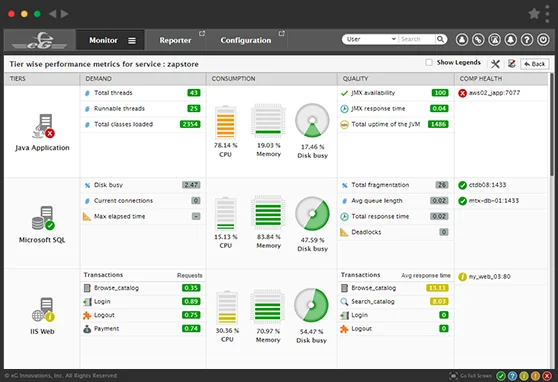Open the notifications bell icon

(511, 40)
